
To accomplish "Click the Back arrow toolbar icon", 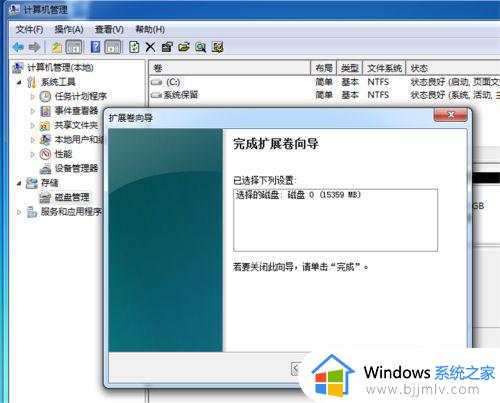I will coord(18,47).
